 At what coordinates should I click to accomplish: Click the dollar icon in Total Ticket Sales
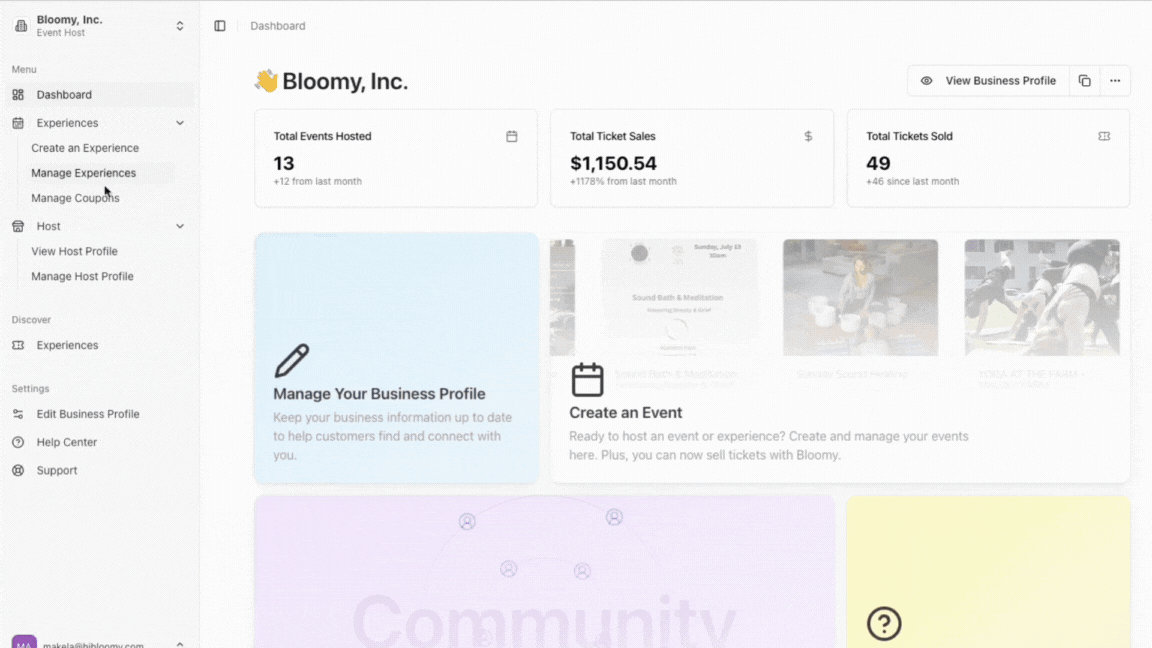(808, 136)
